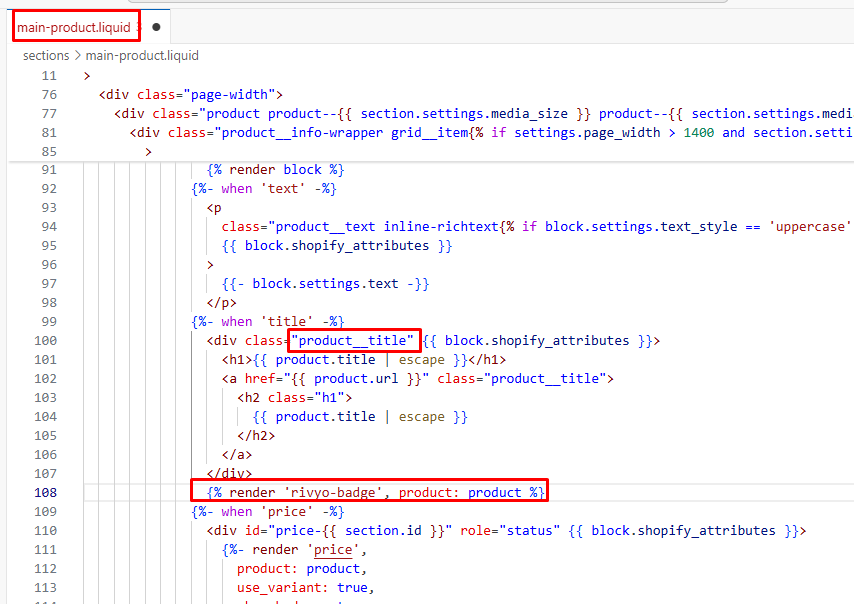Click the 1400 number in sticky line 81
This screenshot has width=854, height=604.
pyautogui.click(x=699, y=133)
